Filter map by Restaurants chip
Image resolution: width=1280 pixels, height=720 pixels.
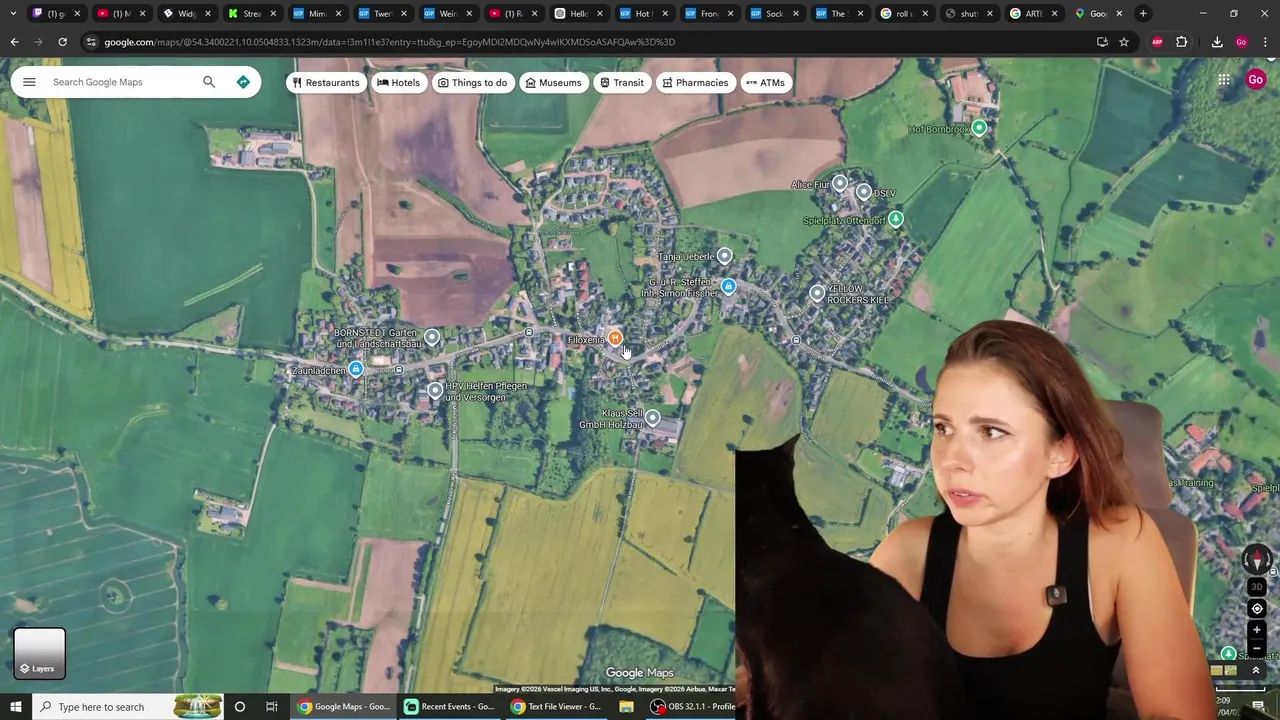click(x=326, y=83)
